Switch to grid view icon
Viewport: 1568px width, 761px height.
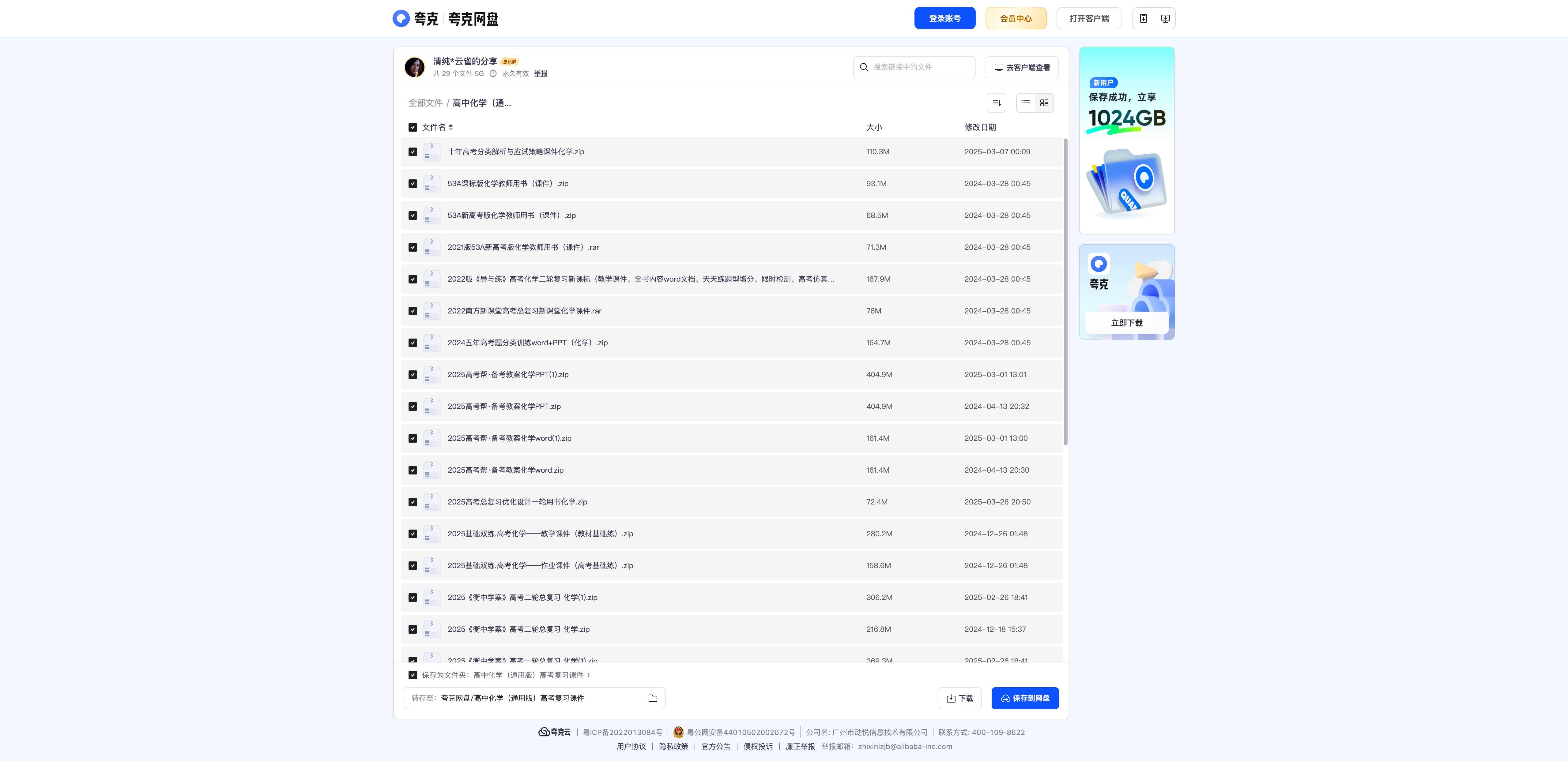click(x=1044, y=103)
